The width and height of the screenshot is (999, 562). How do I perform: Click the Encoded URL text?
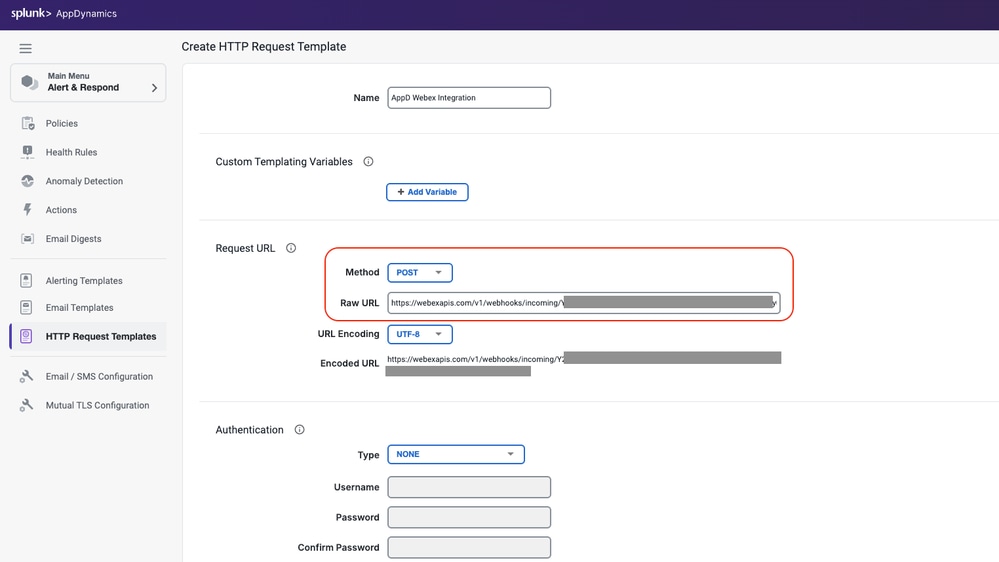(584, 364)
